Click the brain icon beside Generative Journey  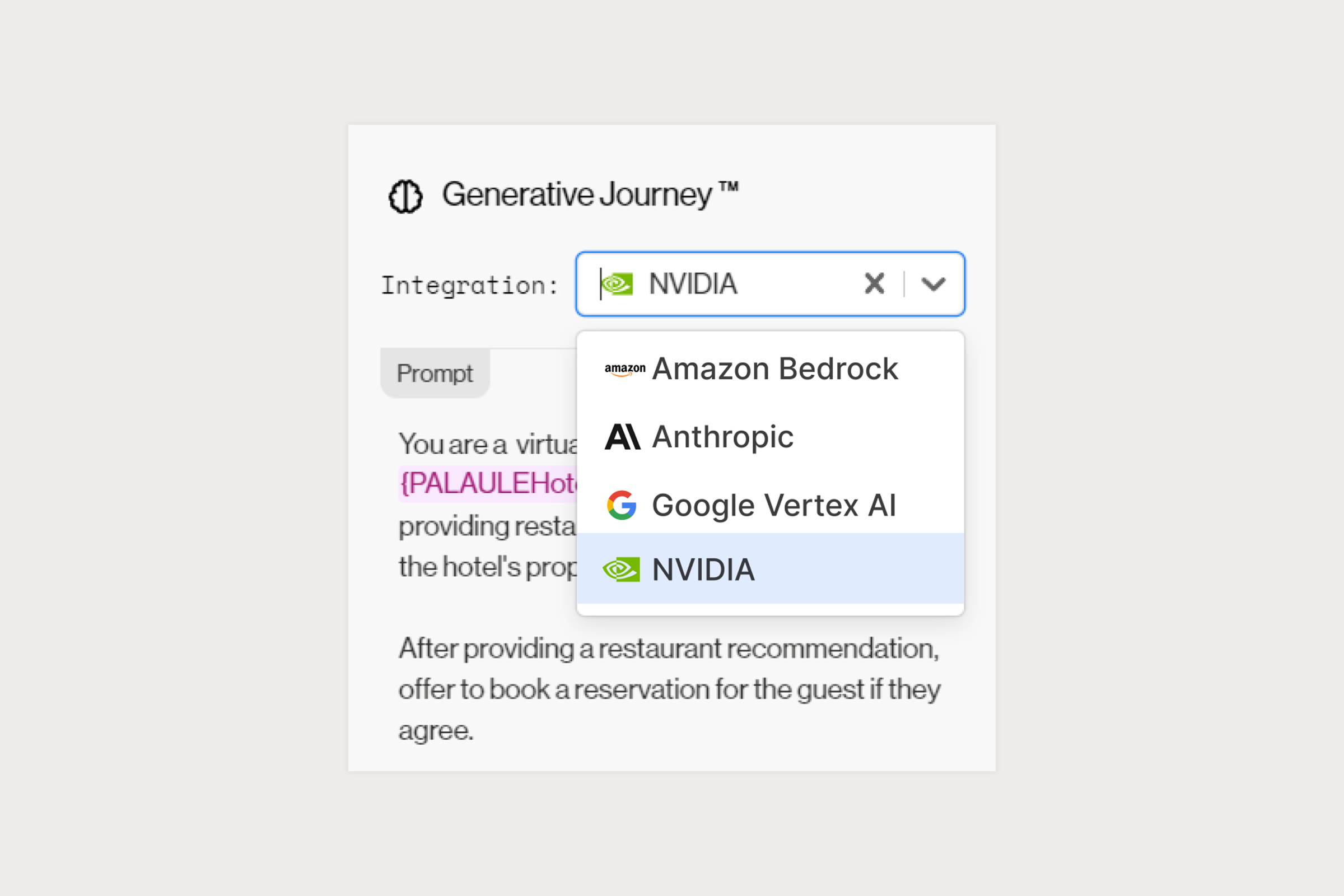tap(405, 197)
